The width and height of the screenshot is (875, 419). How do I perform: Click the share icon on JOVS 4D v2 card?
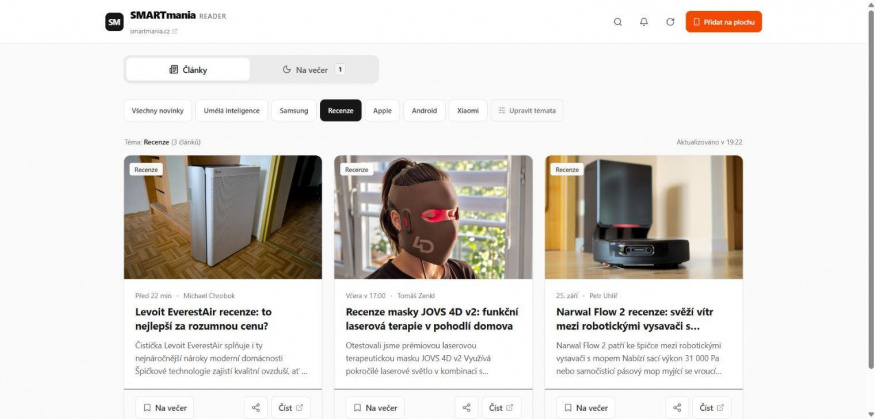click(x=467, y=408)
